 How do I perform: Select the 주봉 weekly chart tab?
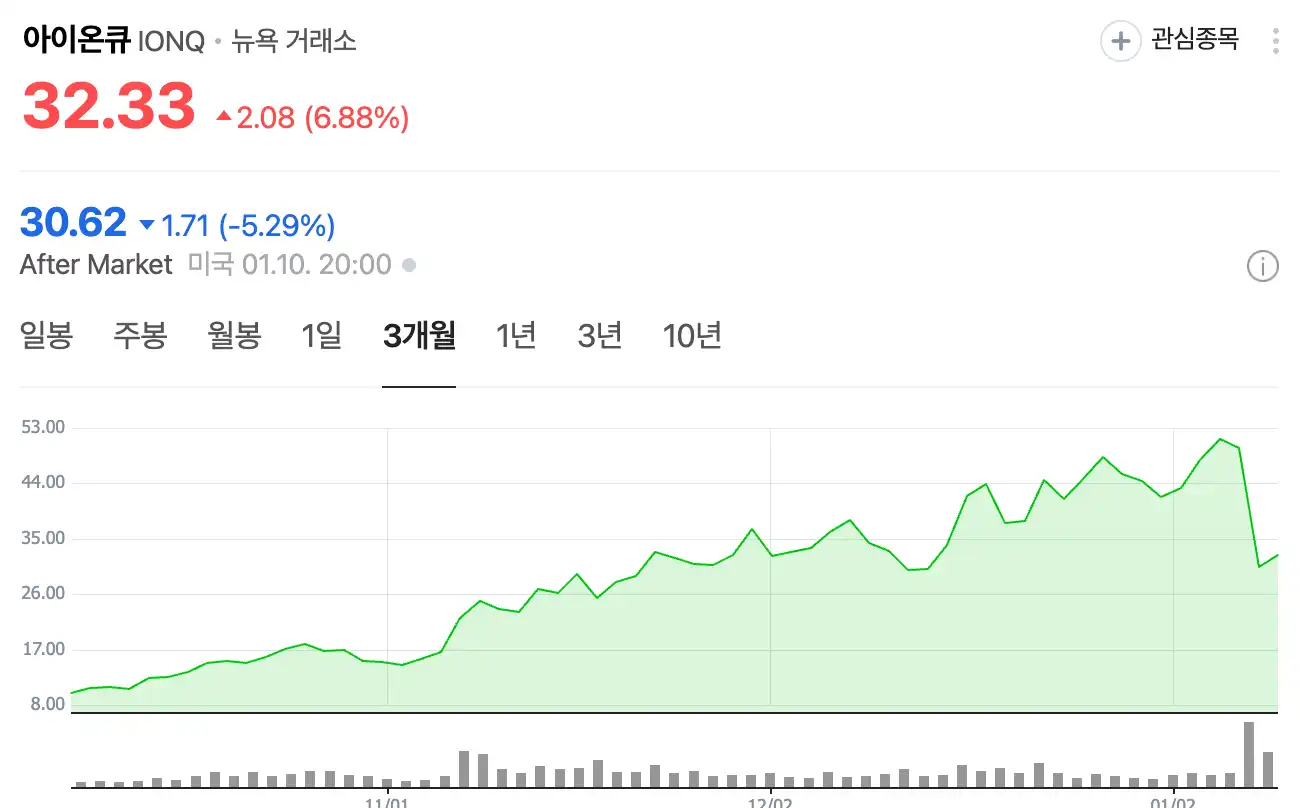140,337
